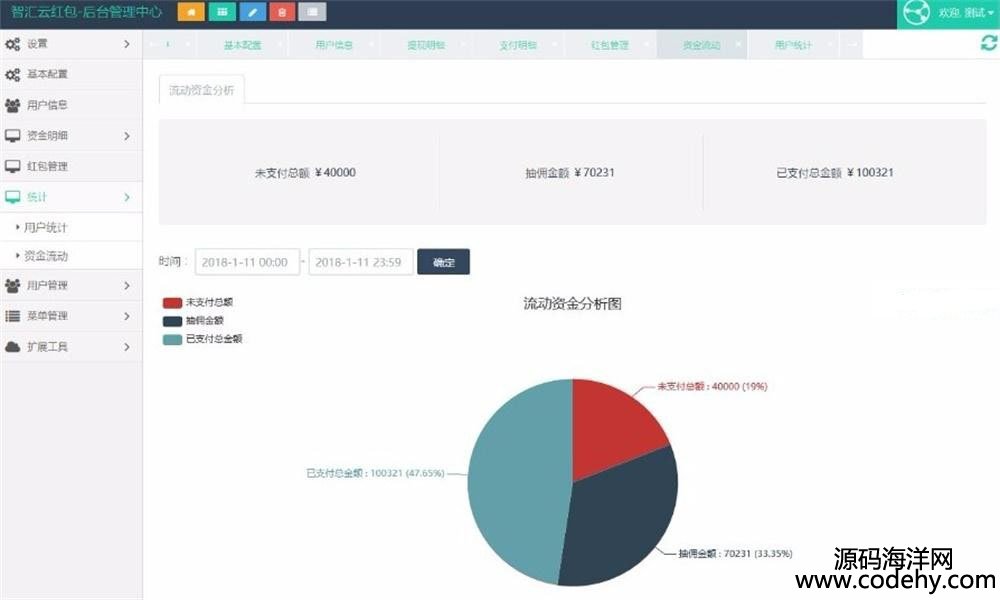Click the 抽佣金额 ¥70231 summary text
This screenshot has height=600, width=1000.
tap(570, 172)
